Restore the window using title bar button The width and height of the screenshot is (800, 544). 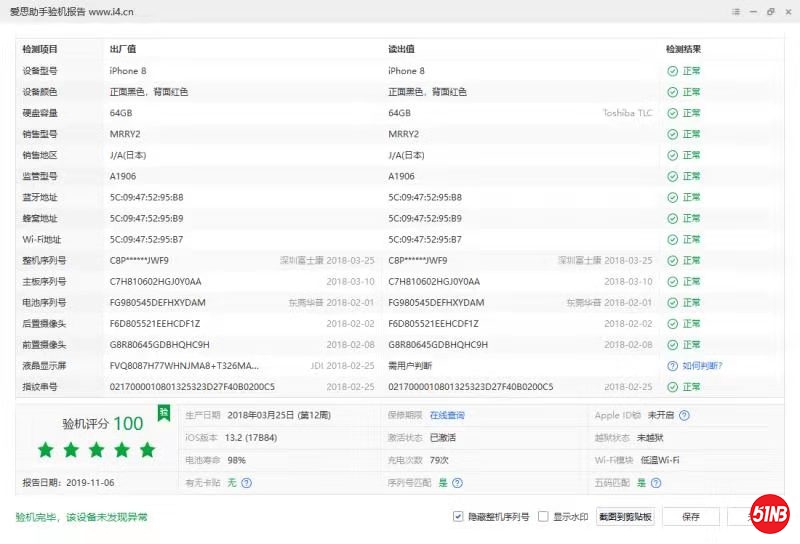(770, 12)
